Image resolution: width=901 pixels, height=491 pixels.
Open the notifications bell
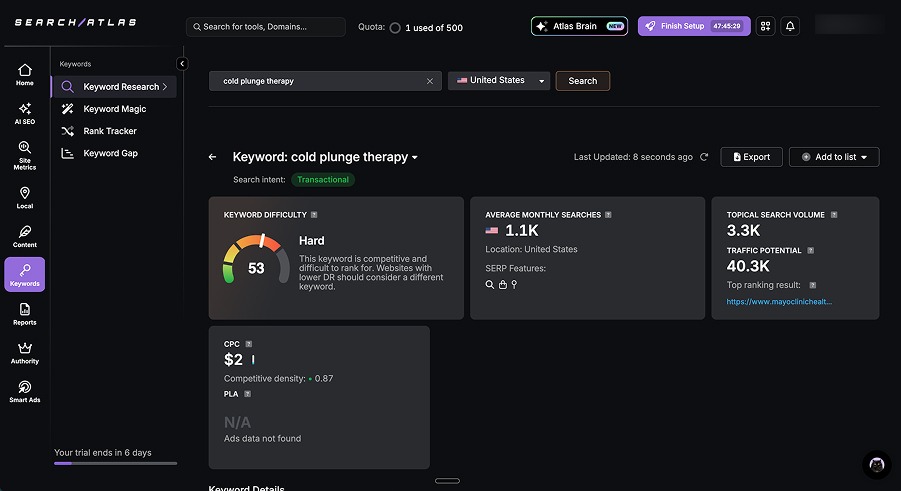tap(790, 26)
